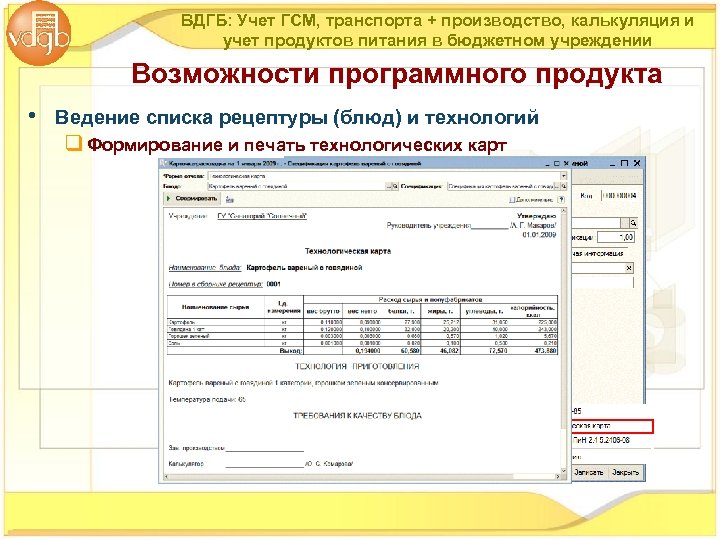Screen dimensions: 720x540
Task: Click the report's vertical scrollbar down arrow
Action: pyautogui.click(x=564, y=471)
